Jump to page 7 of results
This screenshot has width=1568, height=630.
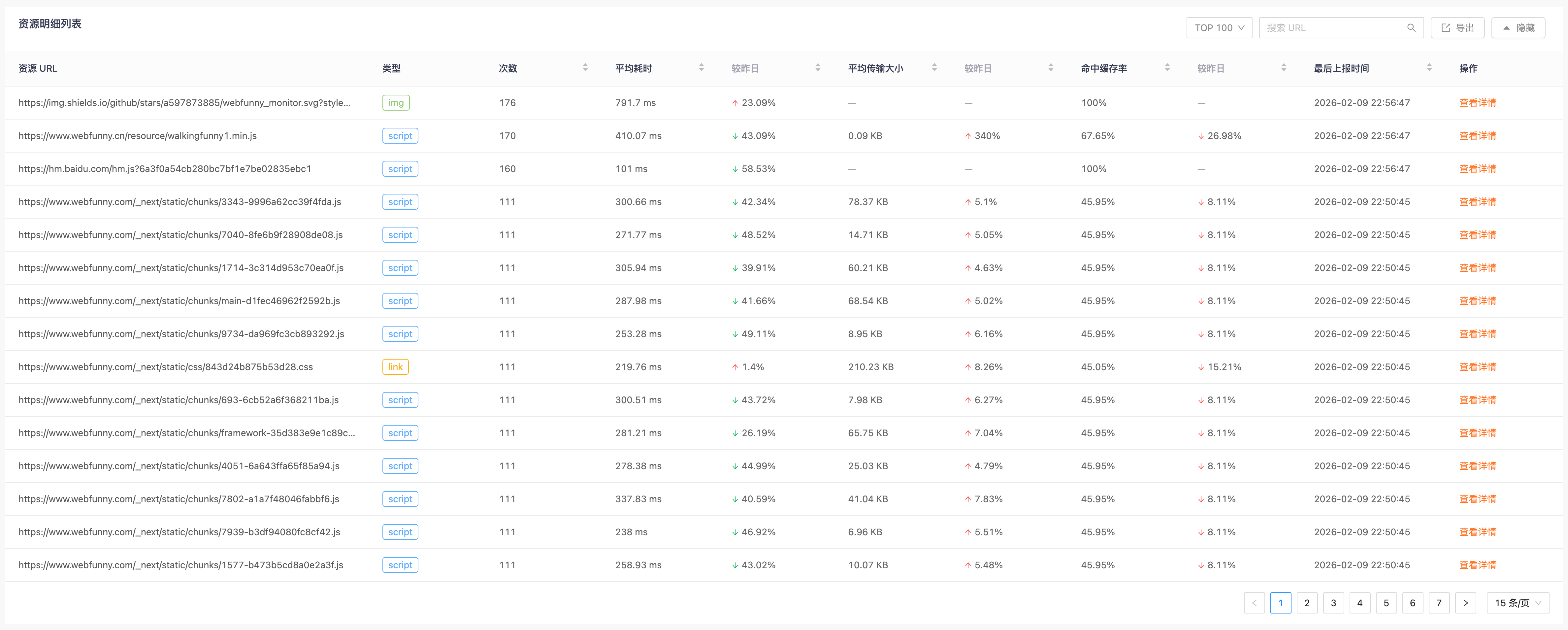point(1439,603)
